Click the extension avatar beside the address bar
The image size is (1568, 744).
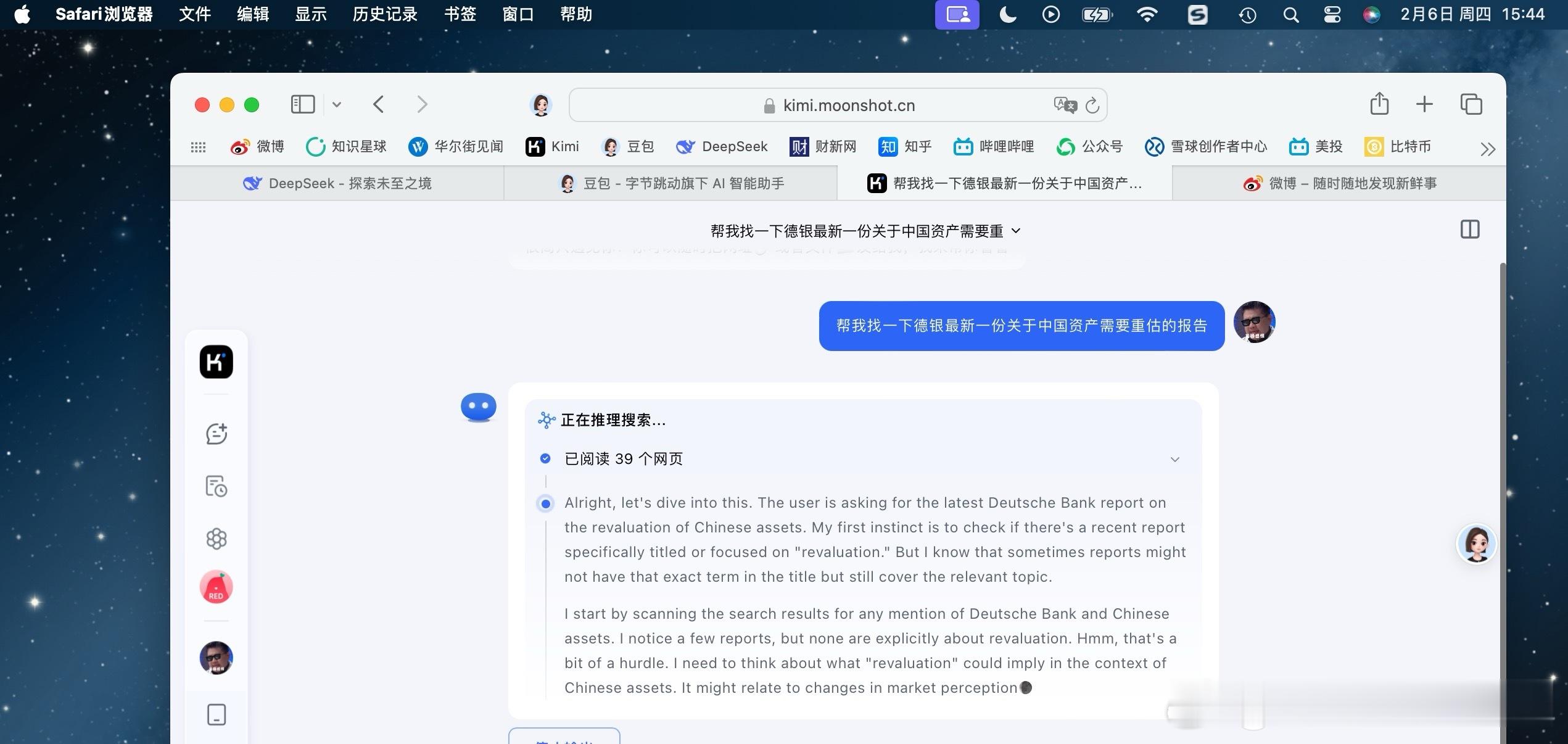541,105
